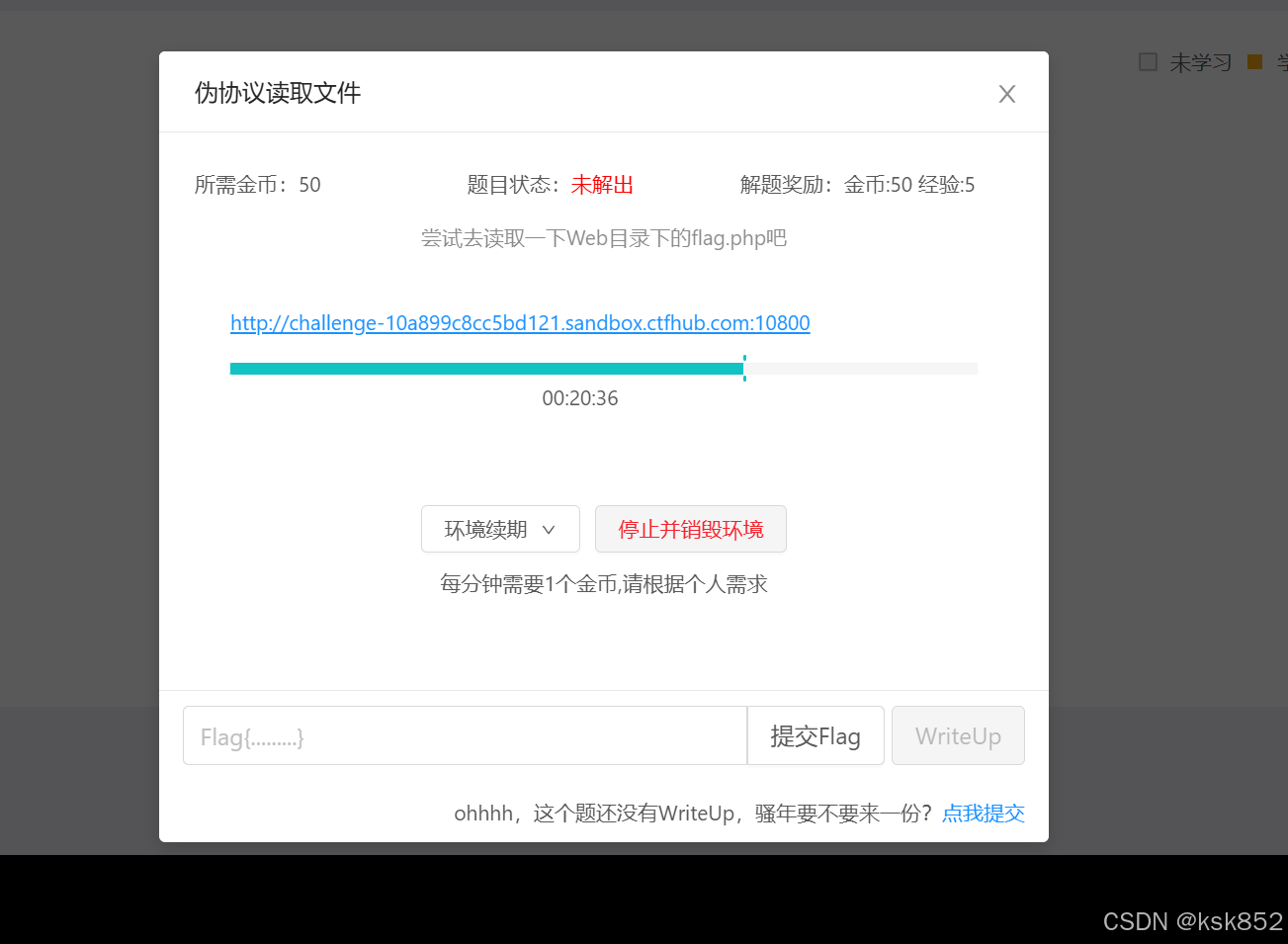Open the challenge sandbox URL link
1288x944 pixels.
(520, 323)
